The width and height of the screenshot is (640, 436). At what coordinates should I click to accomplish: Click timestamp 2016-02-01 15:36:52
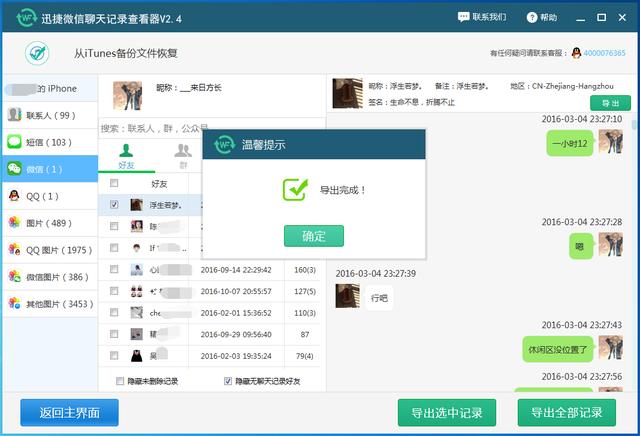(236, 313)
